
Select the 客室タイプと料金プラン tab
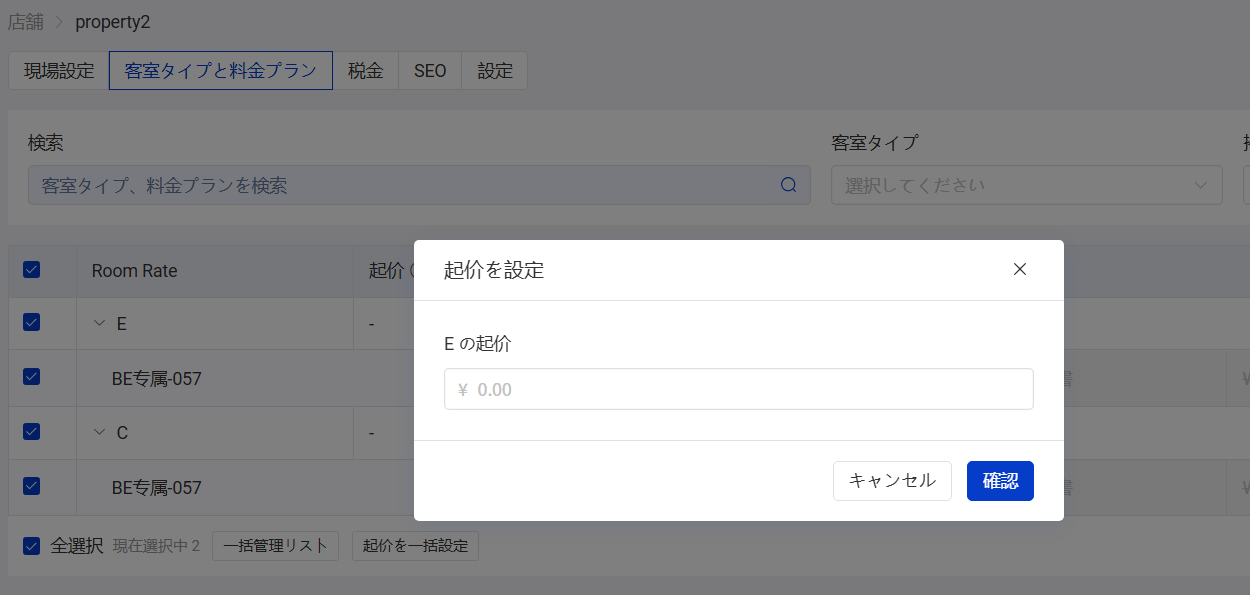[x=221, y=71]
